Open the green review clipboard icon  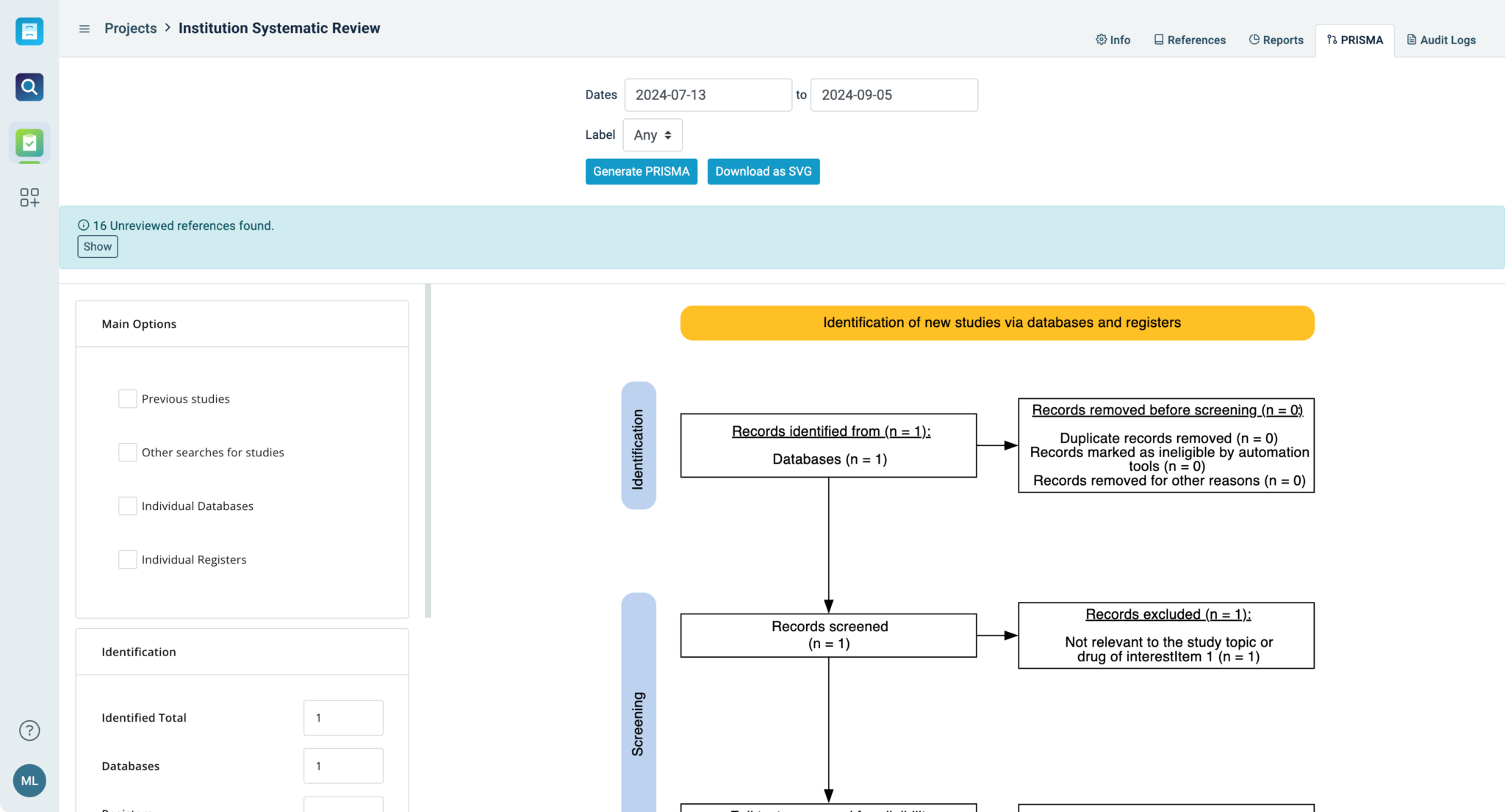pyautogui.click(x=29, y=143)
